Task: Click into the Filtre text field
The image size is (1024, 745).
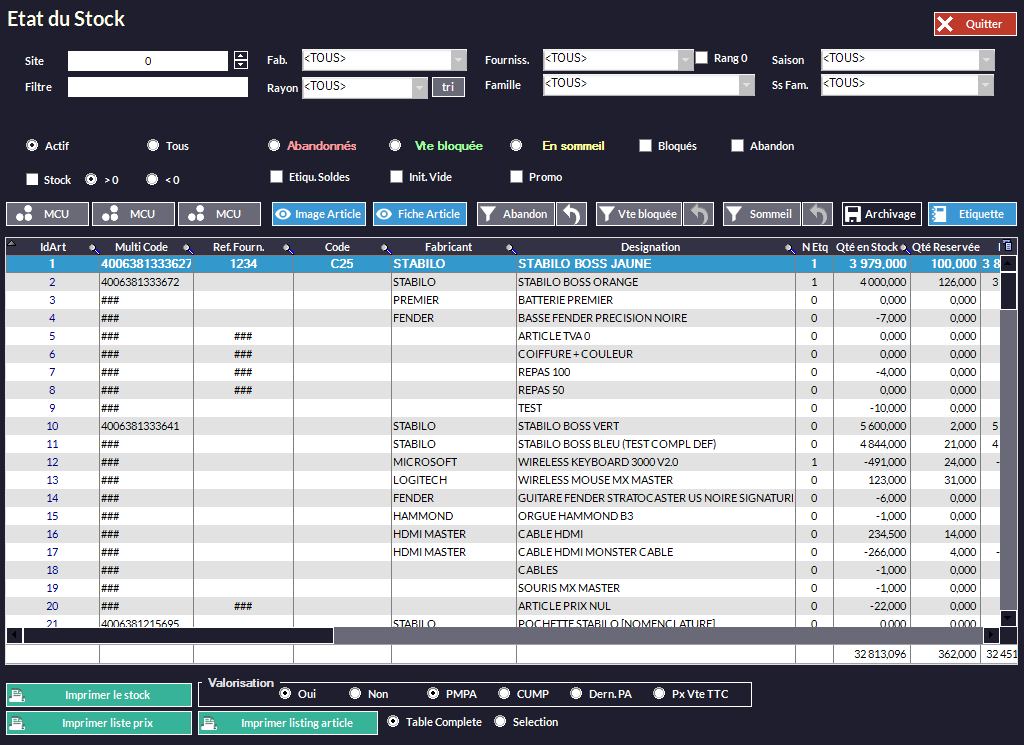Action: (158, 87)
